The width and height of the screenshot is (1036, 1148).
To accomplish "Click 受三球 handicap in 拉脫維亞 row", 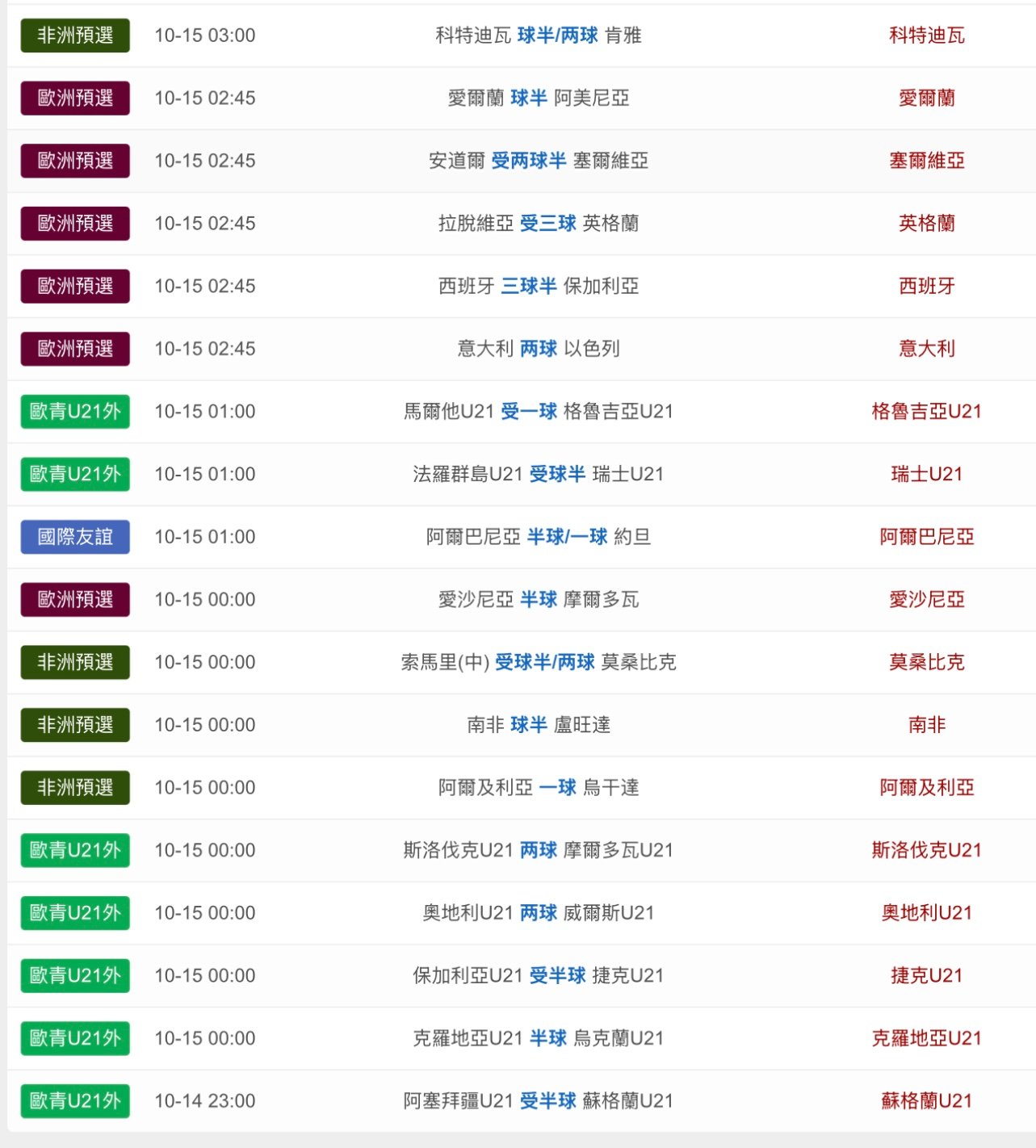I will point(547,224).
